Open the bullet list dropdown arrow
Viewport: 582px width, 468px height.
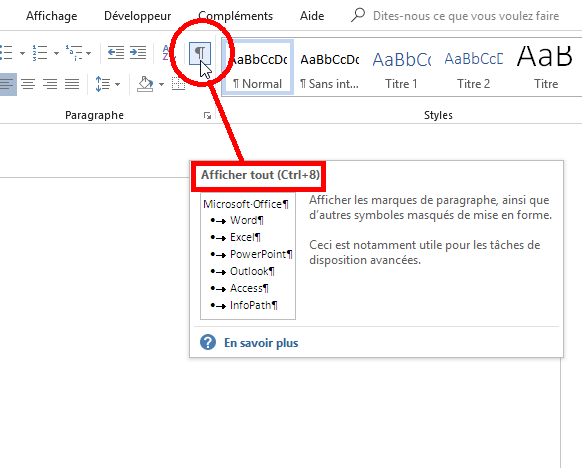(22, 53)
